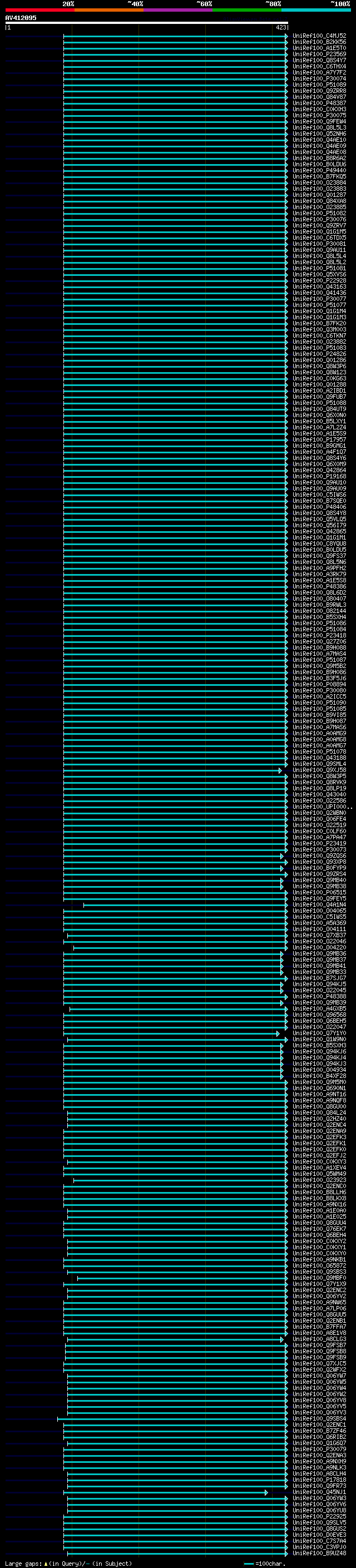This screenshot has width=356, height=1568.
Task: Select the UniRef100_Q9SBS4 label
Action: coord(319,1419)
